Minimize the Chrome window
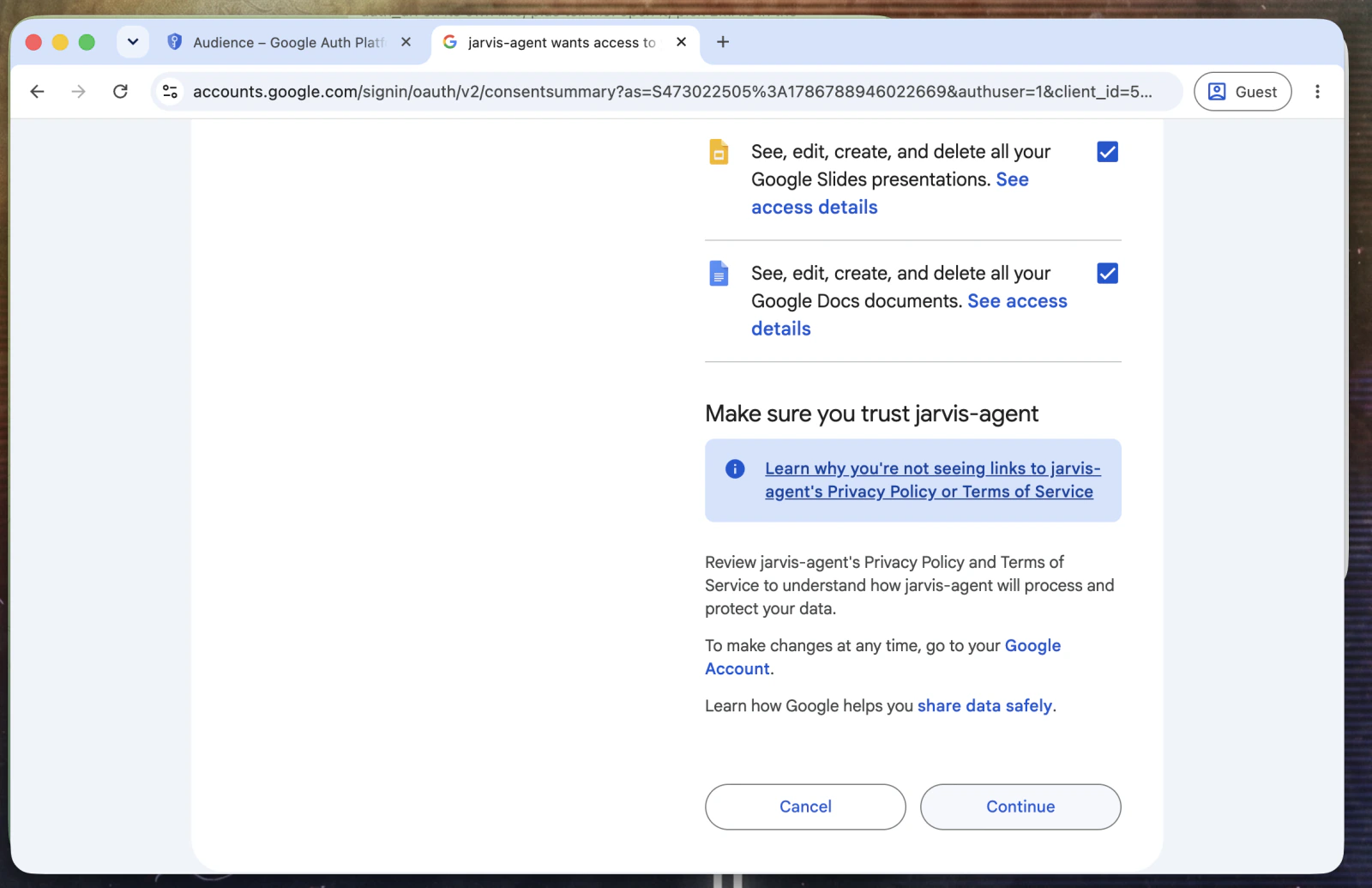The width and height of the screenshot is (1372, 888). (x=60, y=42)
